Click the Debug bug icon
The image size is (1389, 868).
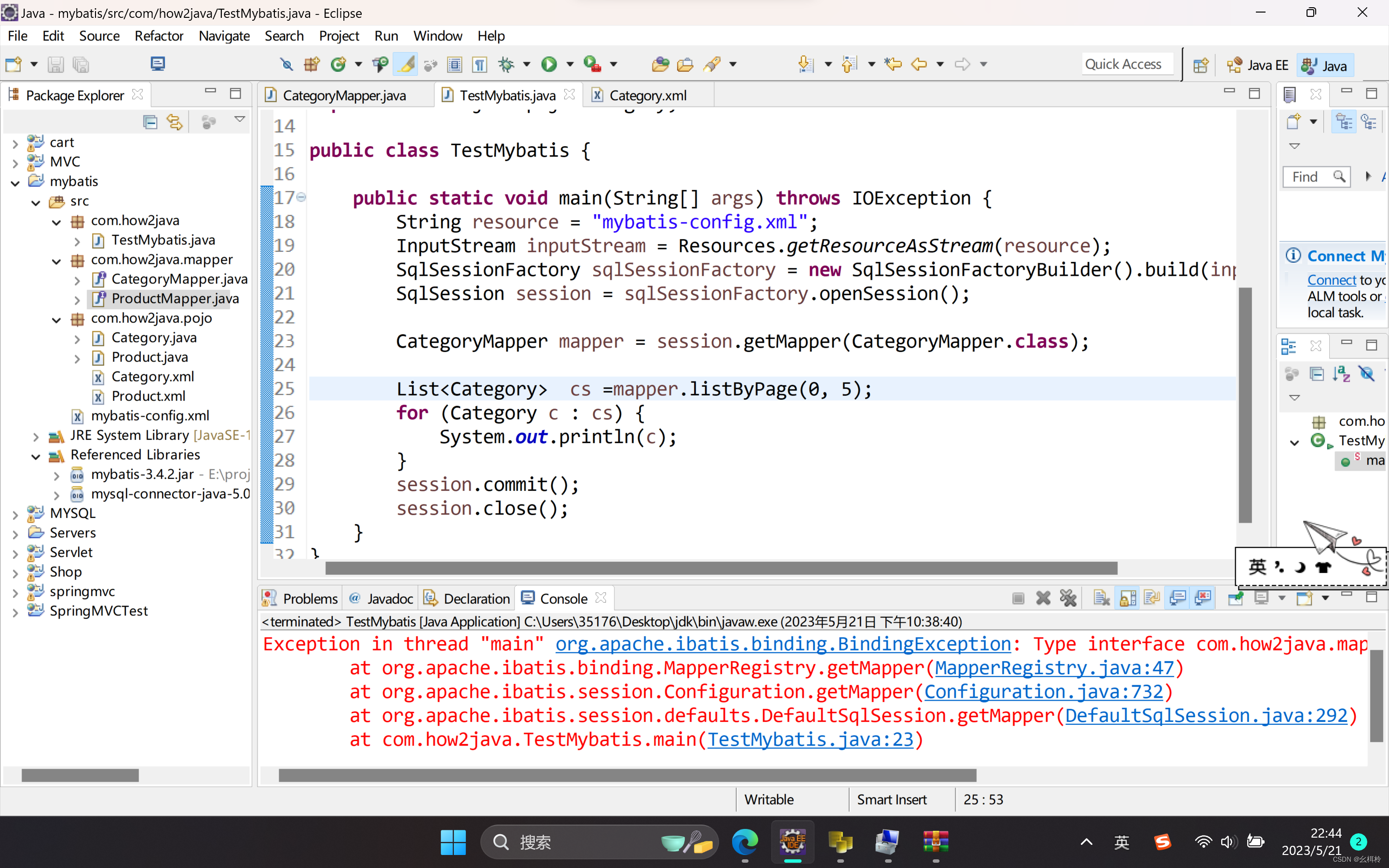pyautogui.click(x=506, y=64)
